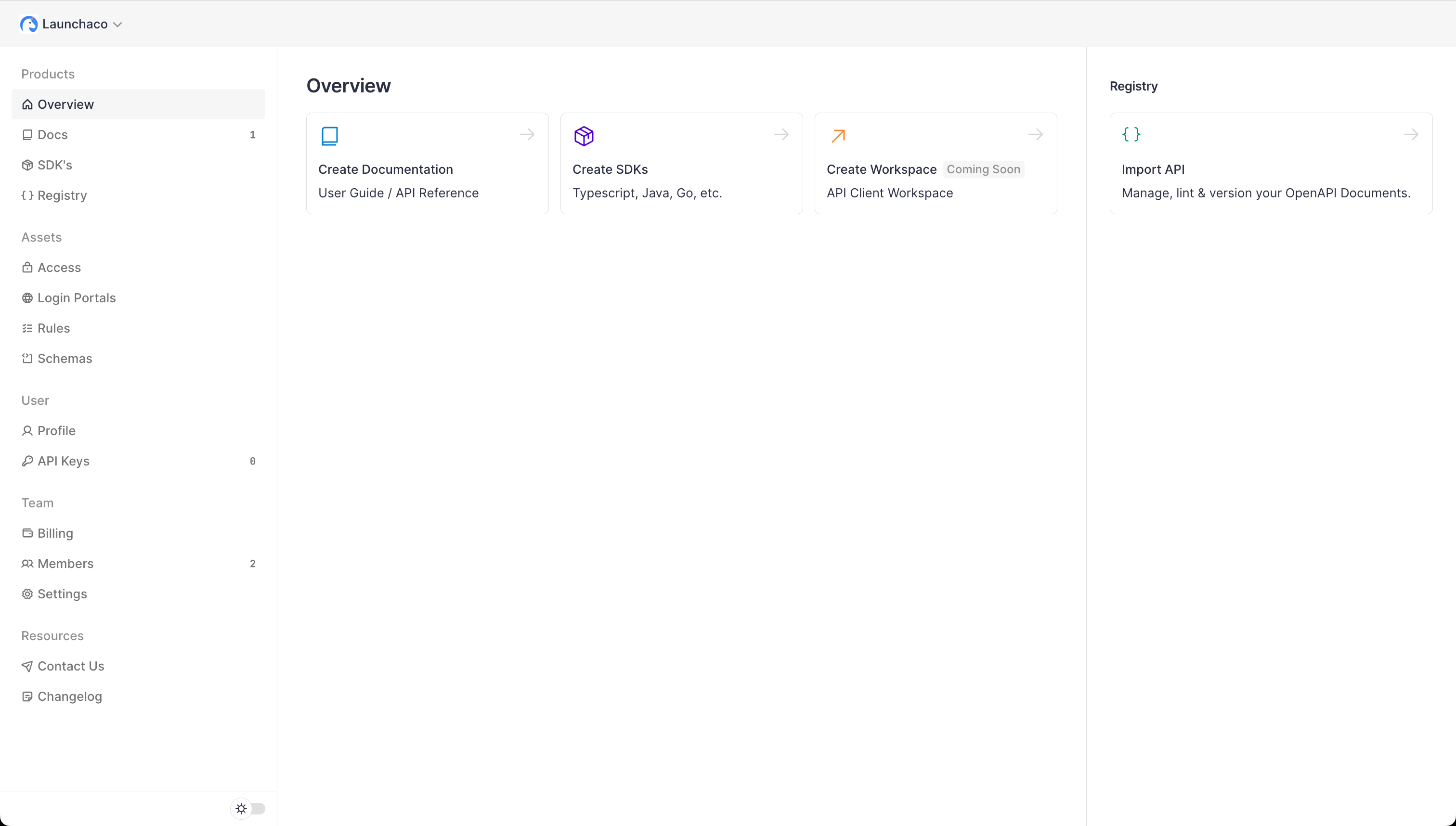Click the Launchaco logo icon
Image resolution: width=1456 pixels, height=826 pixels.
click(29, 24)
